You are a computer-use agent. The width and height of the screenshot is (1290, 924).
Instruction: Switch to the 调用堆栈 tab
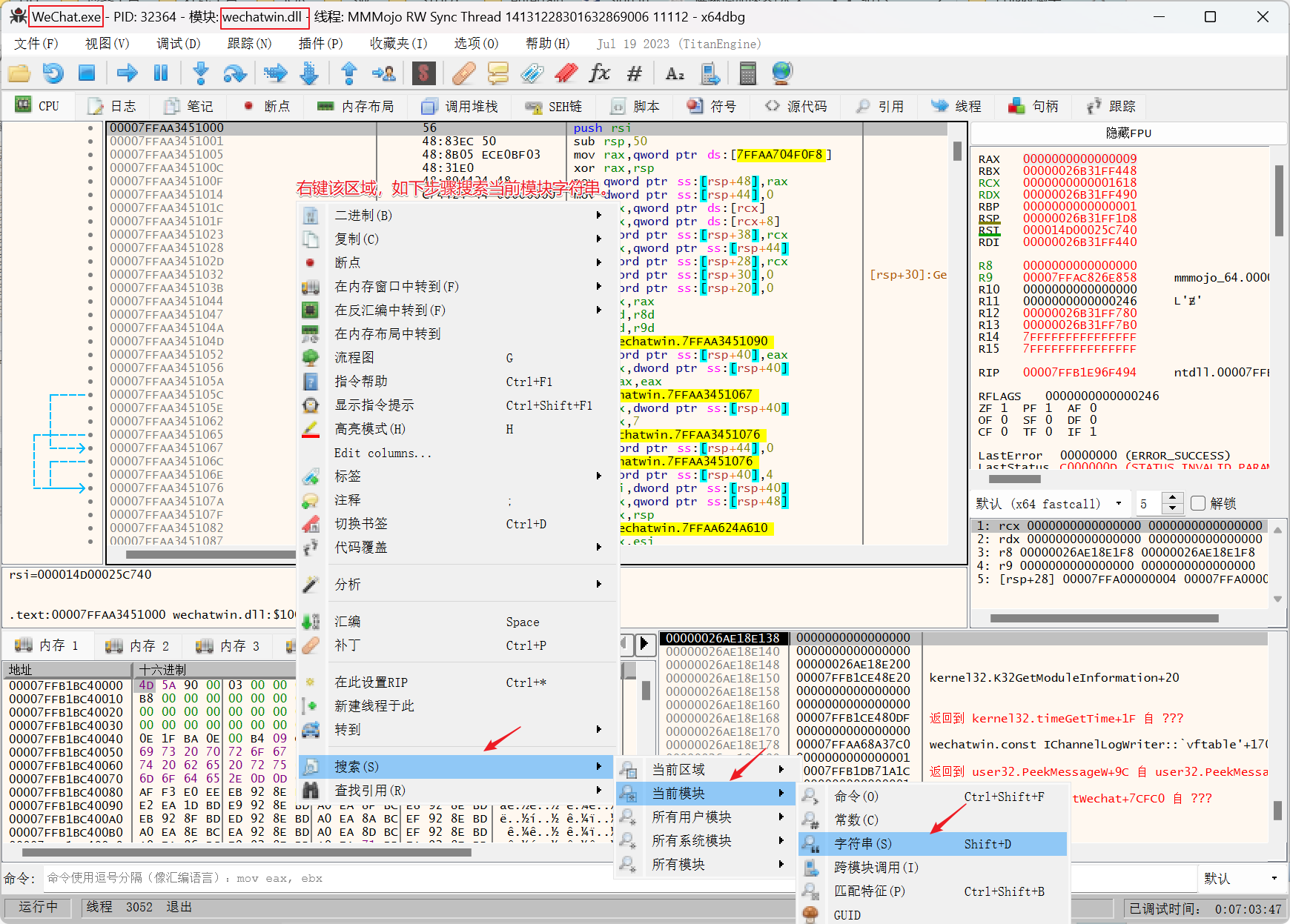coord(460,107)
